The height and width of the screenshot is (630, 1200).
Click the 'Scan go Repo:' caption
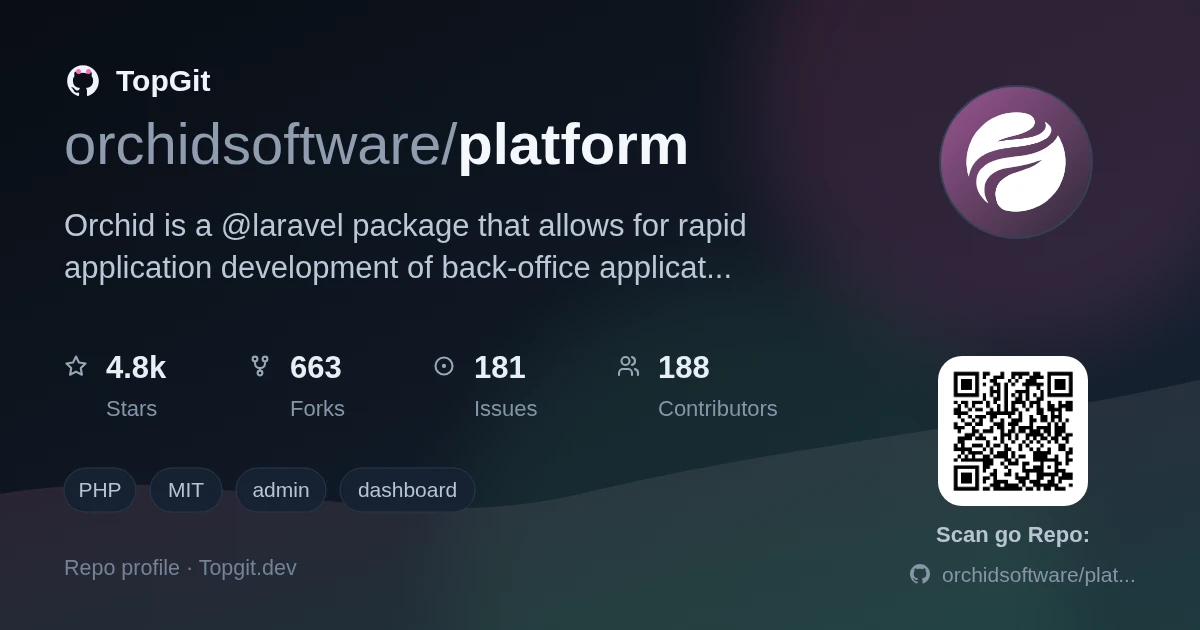point(1013,535)
